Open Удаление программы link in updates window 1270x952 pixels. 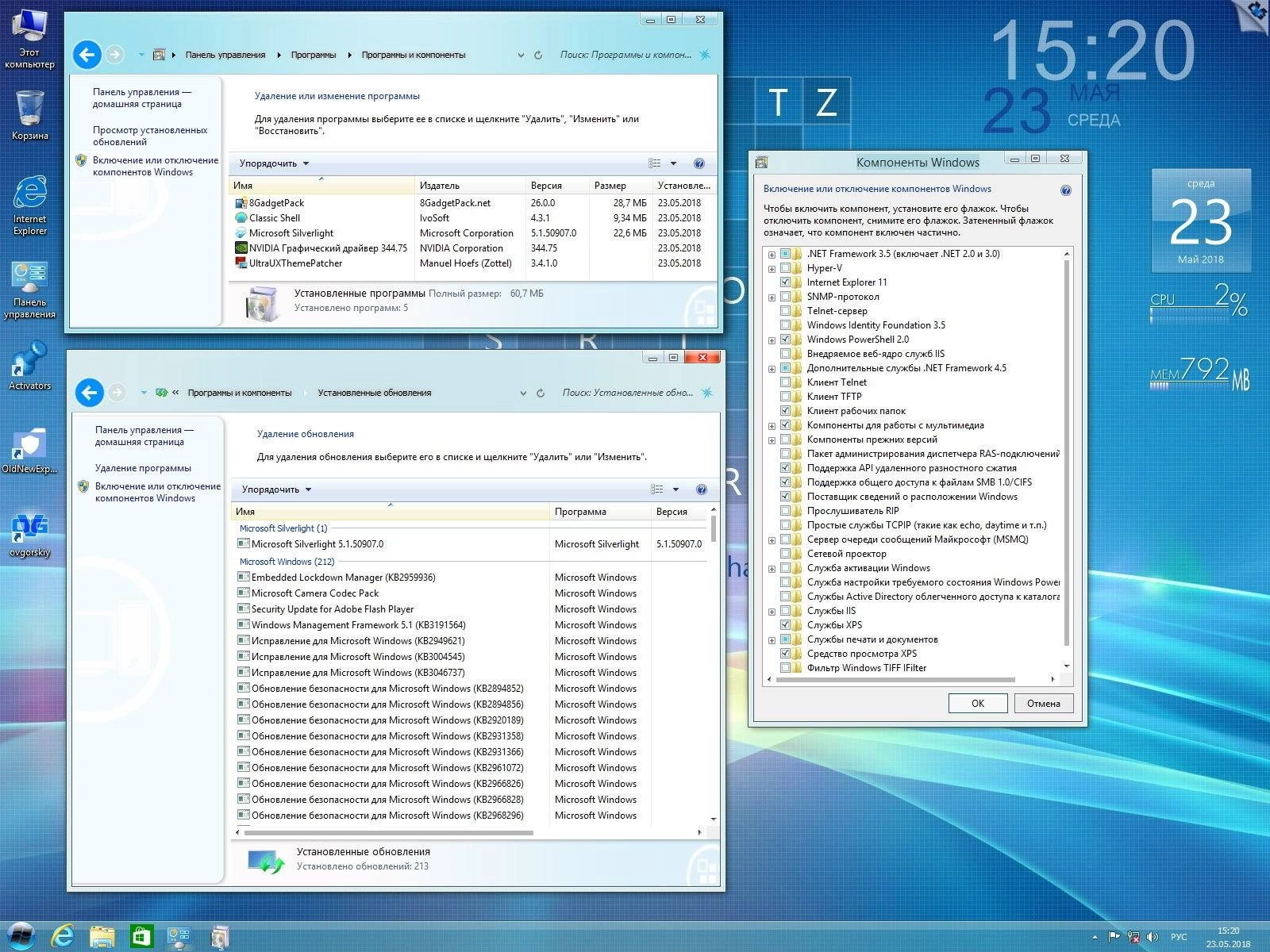coord(143,468)
